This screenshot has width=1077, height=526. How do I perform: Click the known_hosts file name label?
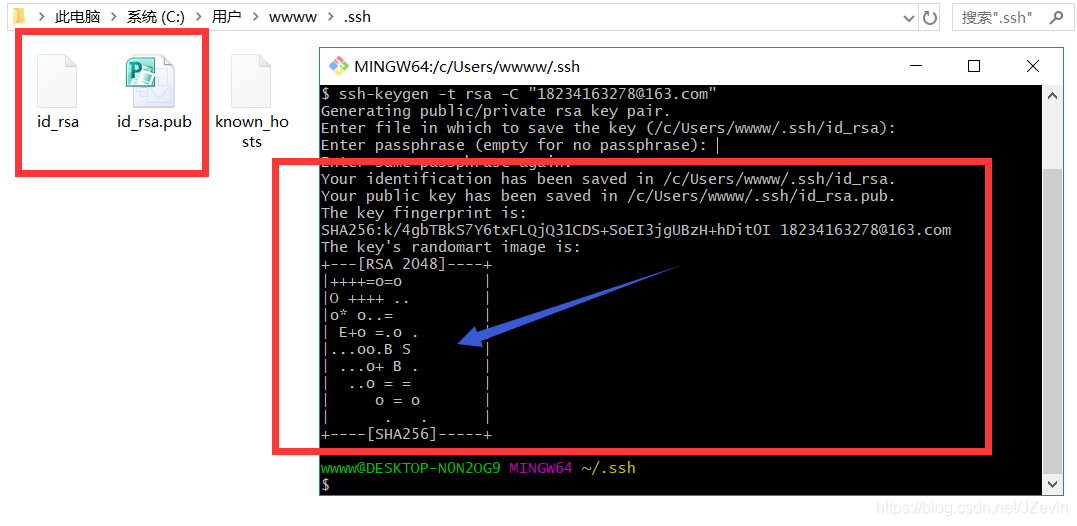(252, 132)
